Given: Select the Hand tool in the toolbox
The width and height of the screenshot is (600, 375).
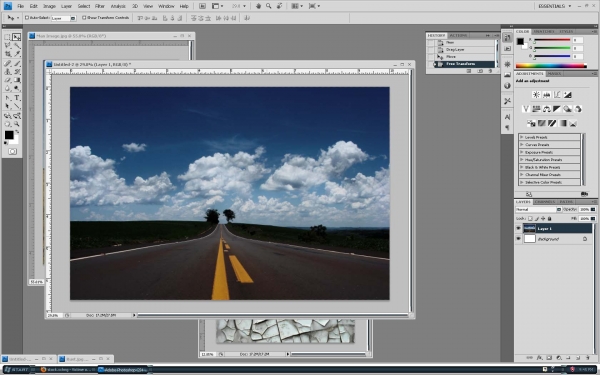Looking at the screenshot, I should 7,124.
